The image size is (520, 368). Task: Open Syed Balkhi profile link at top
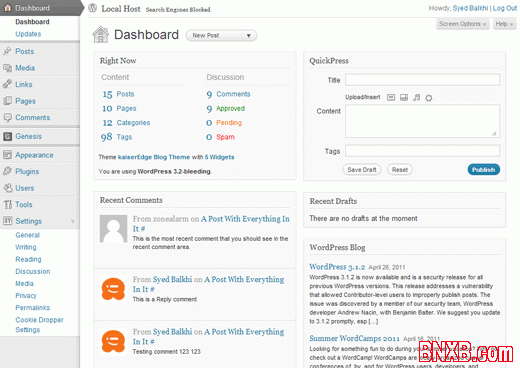(x=470, y=8)
